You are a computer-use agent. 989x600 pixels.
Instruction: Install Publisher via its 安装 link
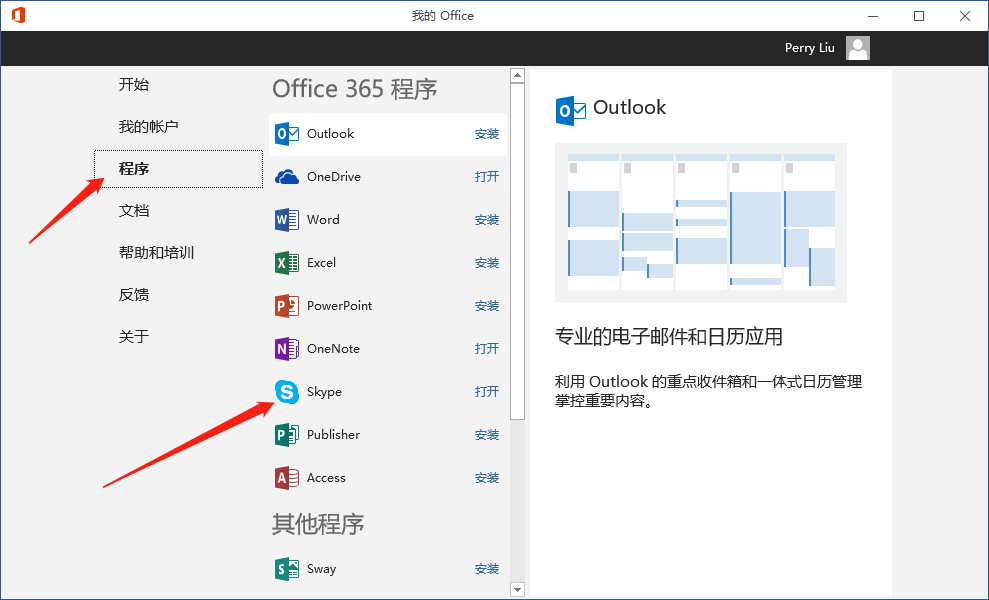487,435
